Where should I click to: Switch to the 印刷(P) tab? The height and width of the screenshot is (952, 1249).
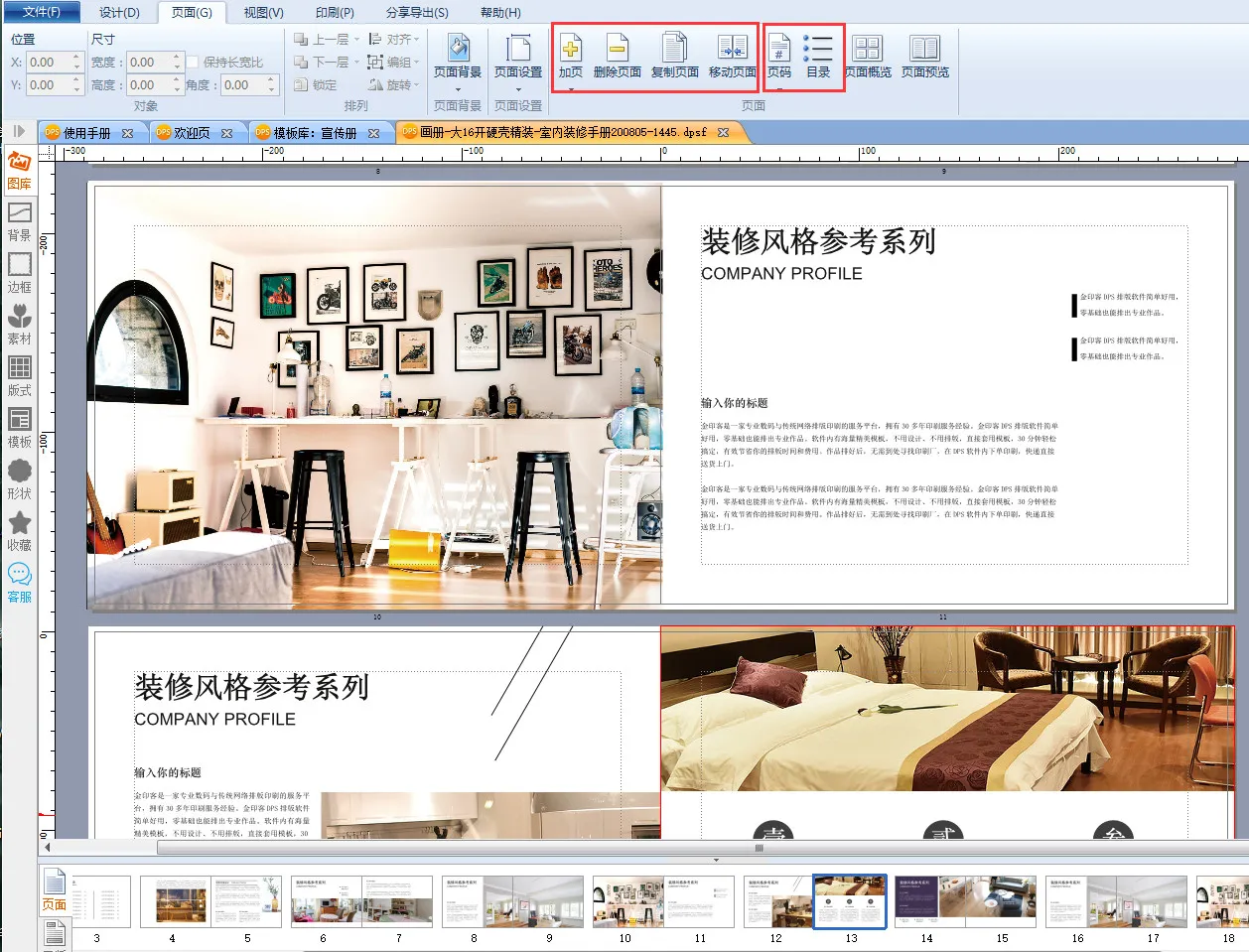(335, 12)
